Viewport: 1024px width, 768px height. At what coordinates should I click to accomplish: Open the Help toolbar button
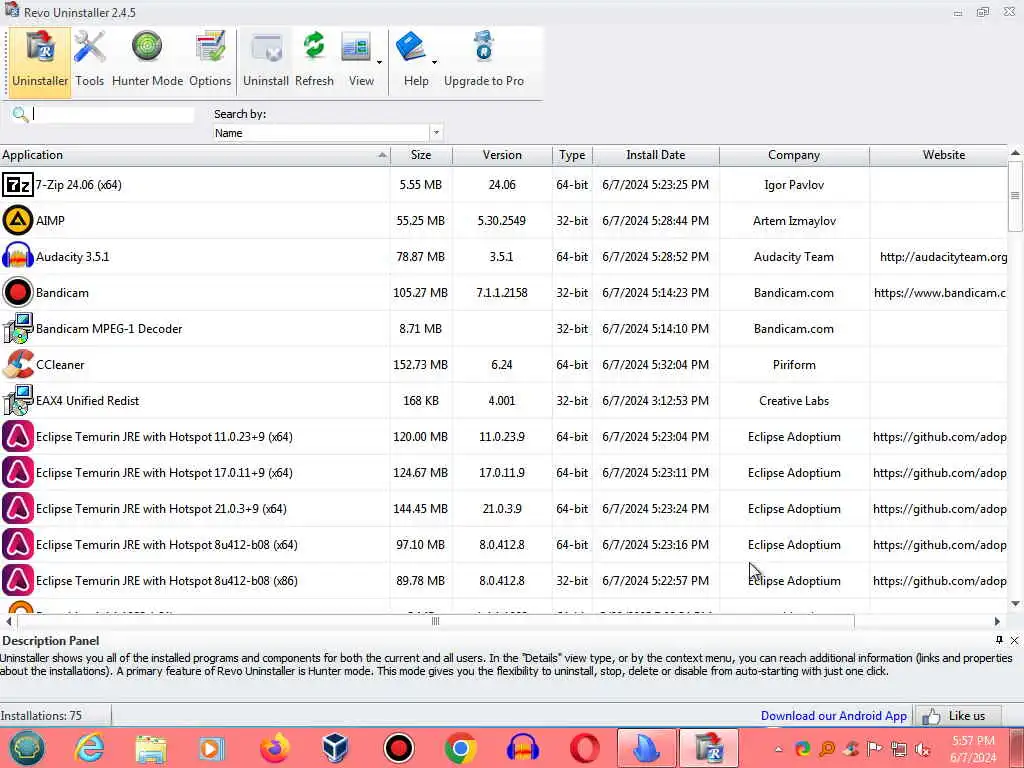pyautogui.click(x=414, y=62)
